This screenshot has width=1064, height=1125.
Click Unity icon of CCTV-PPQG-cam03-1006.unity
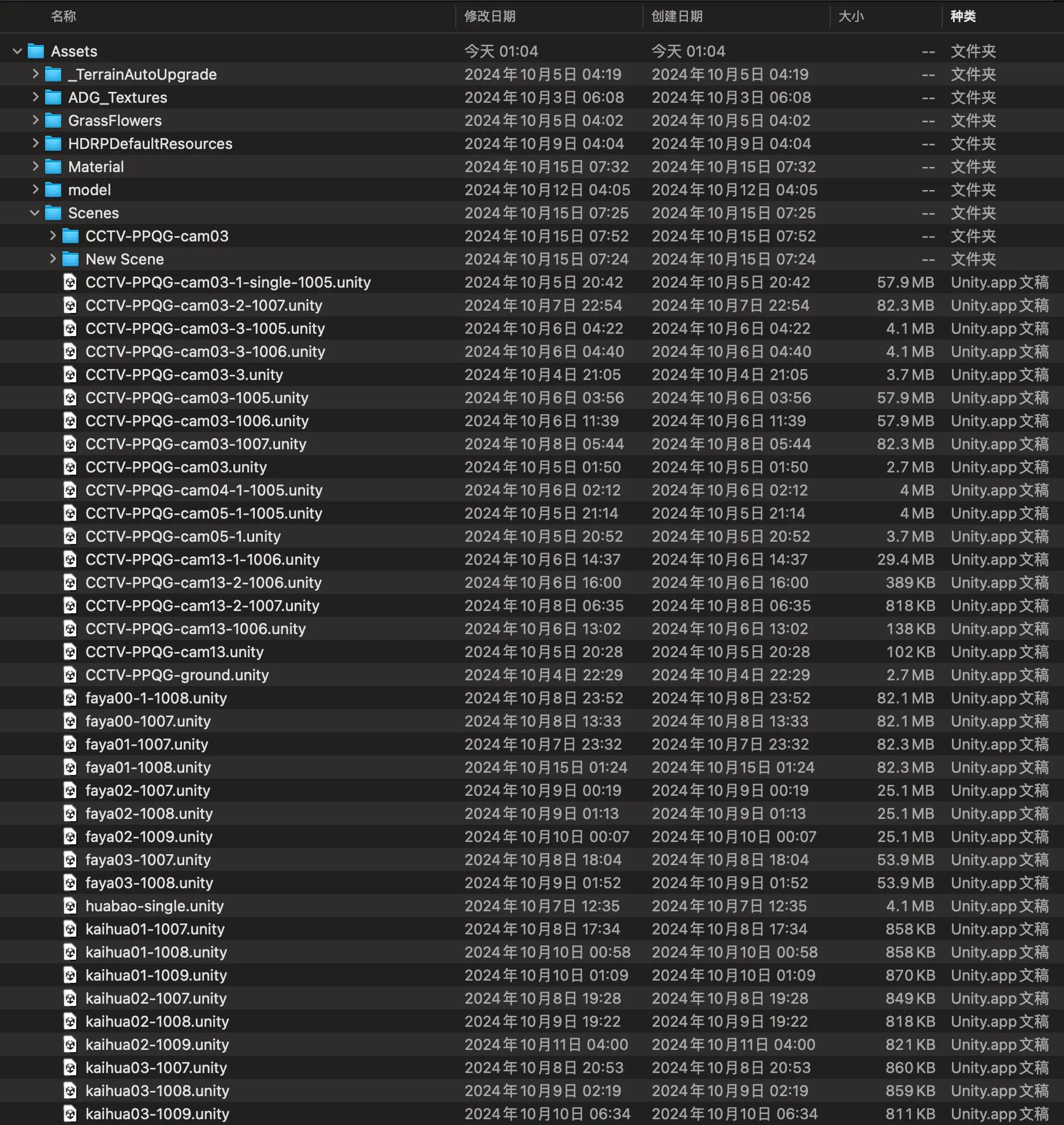click(x=70, y=421)
